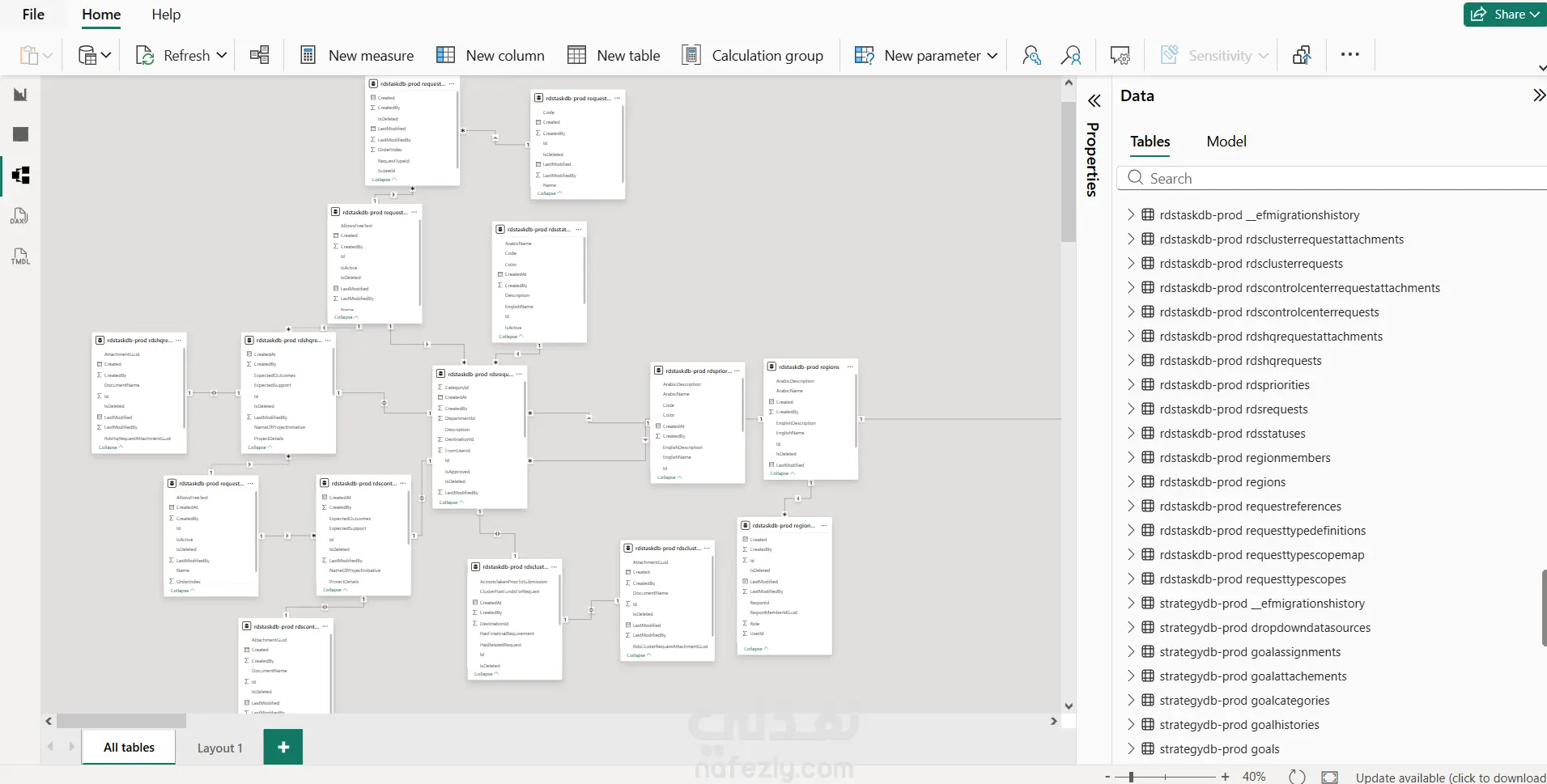Create a New measure

click(357, 55)
